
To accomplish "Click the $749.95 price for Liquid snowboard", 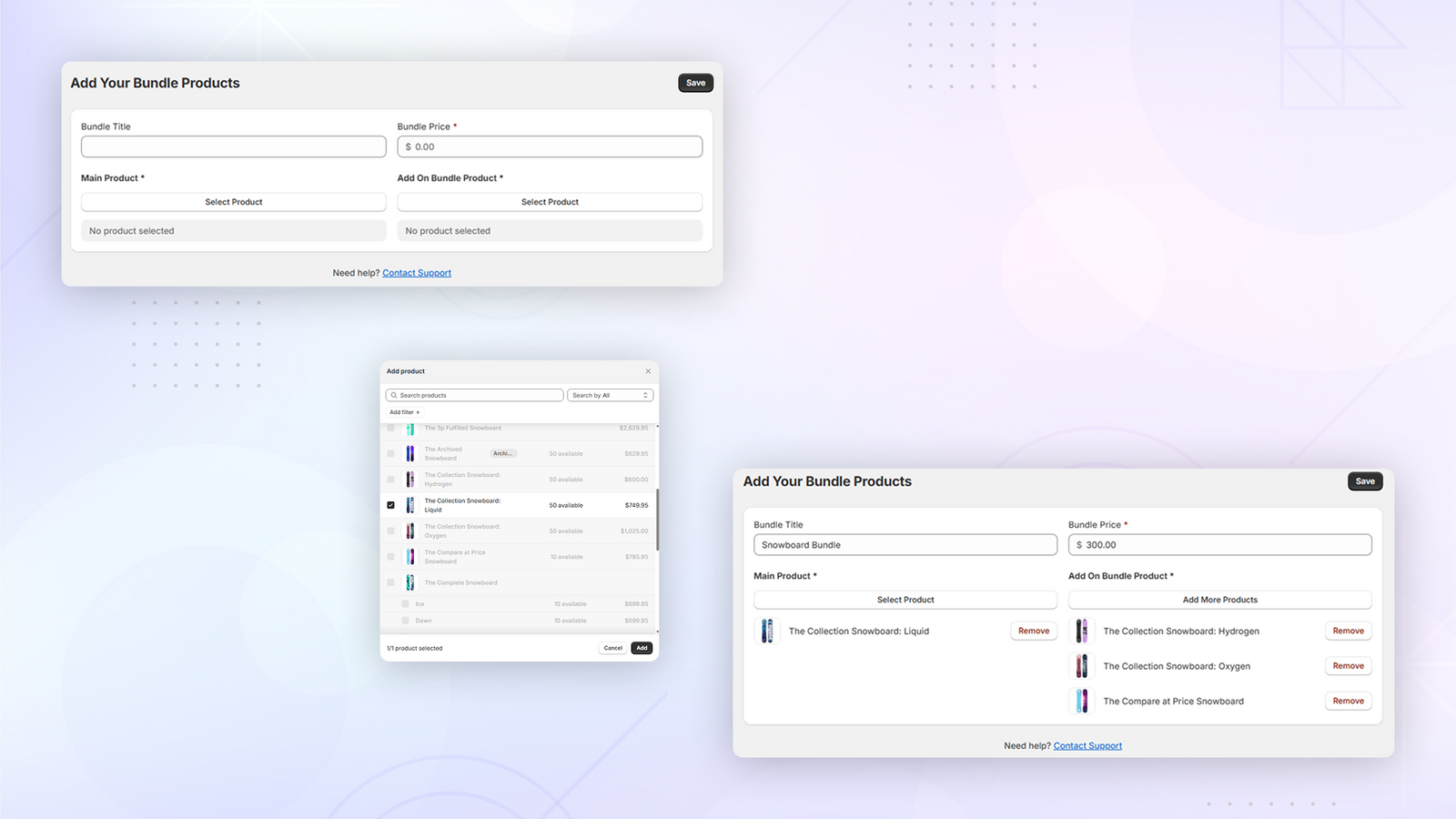I will click(637, 505).
